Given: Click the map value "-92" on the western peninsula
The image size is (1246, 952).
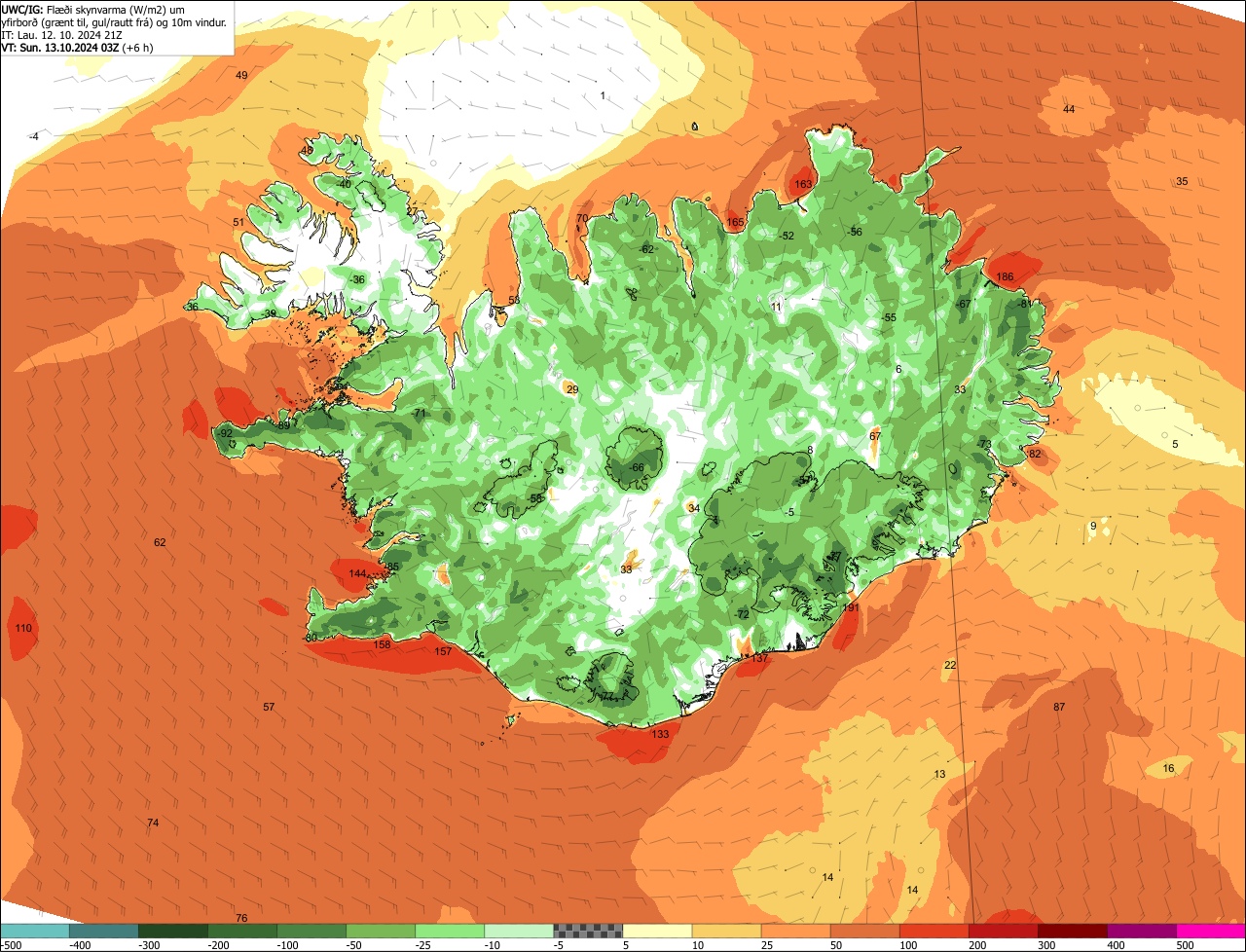Looking at the screenshot, I should pyautogui.click(x=225, y=433).
